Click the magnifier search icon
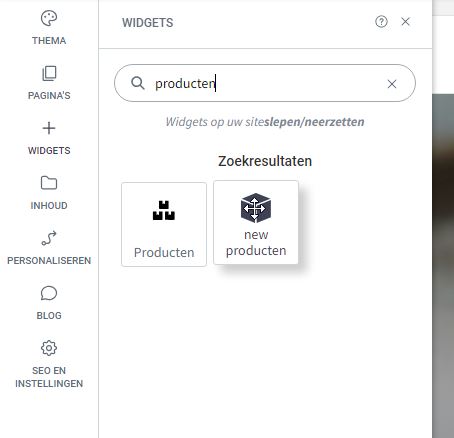The width and height of the screenshot is (454, 438). click(137, 83)
